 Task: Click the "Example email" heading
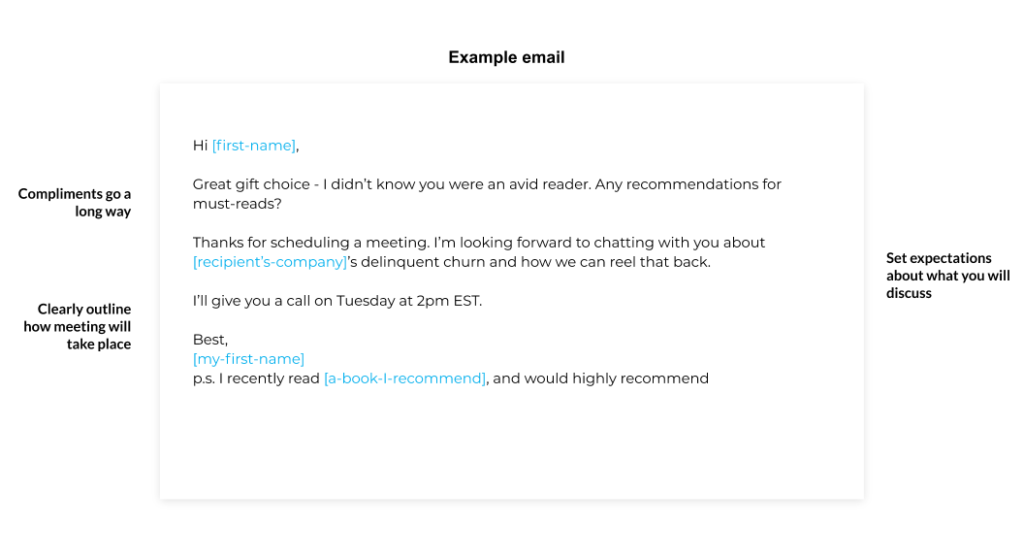coord(506,58)
